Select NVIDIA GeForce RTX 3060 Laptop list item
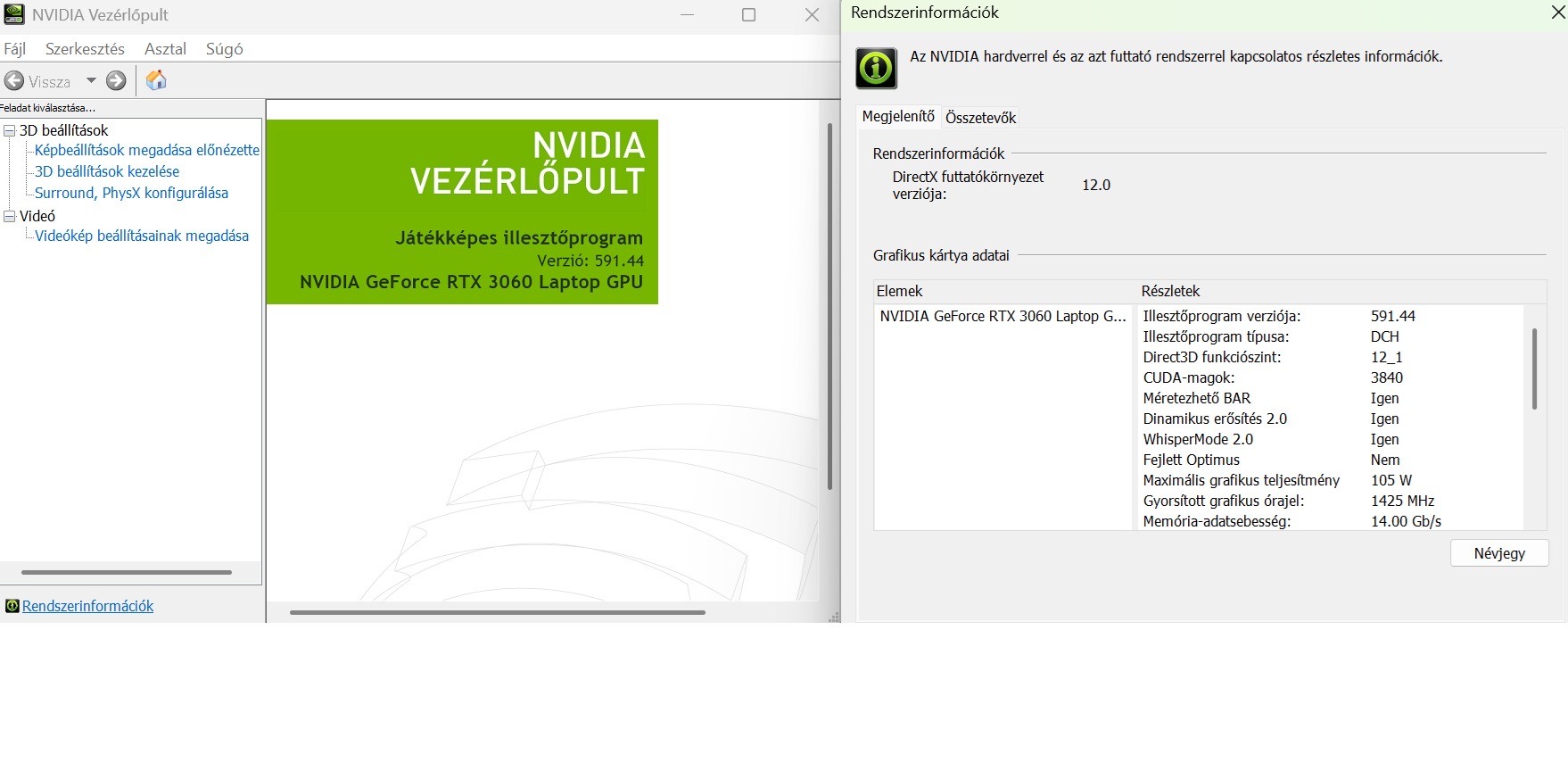This screenshot has width=1568, height=771. [1003, 316]
